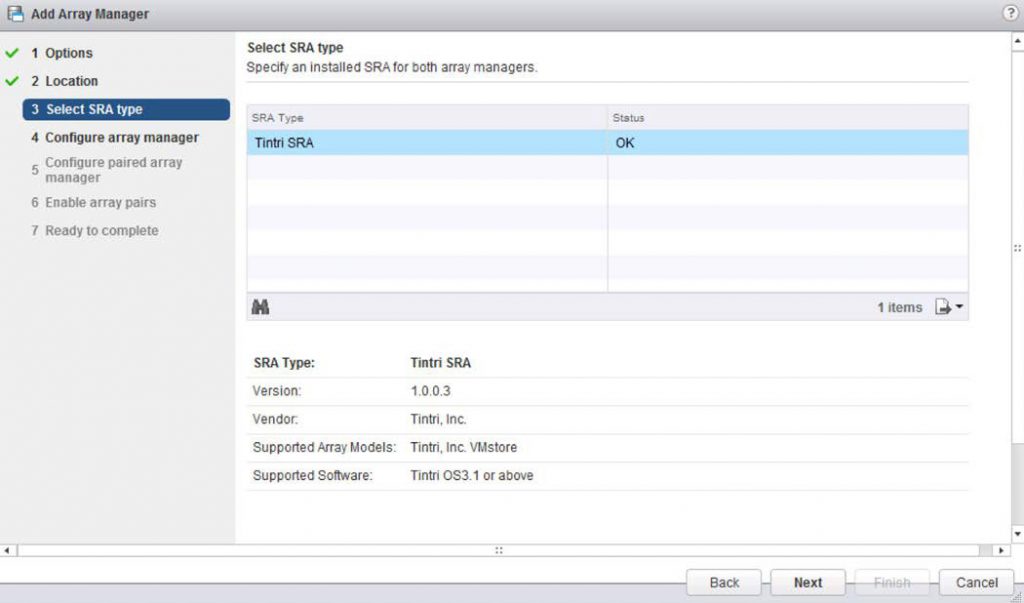Cancel the Add Array Manager wizard
The height and width of the screenshot is (603, 1024).
(x=976, y=582)
